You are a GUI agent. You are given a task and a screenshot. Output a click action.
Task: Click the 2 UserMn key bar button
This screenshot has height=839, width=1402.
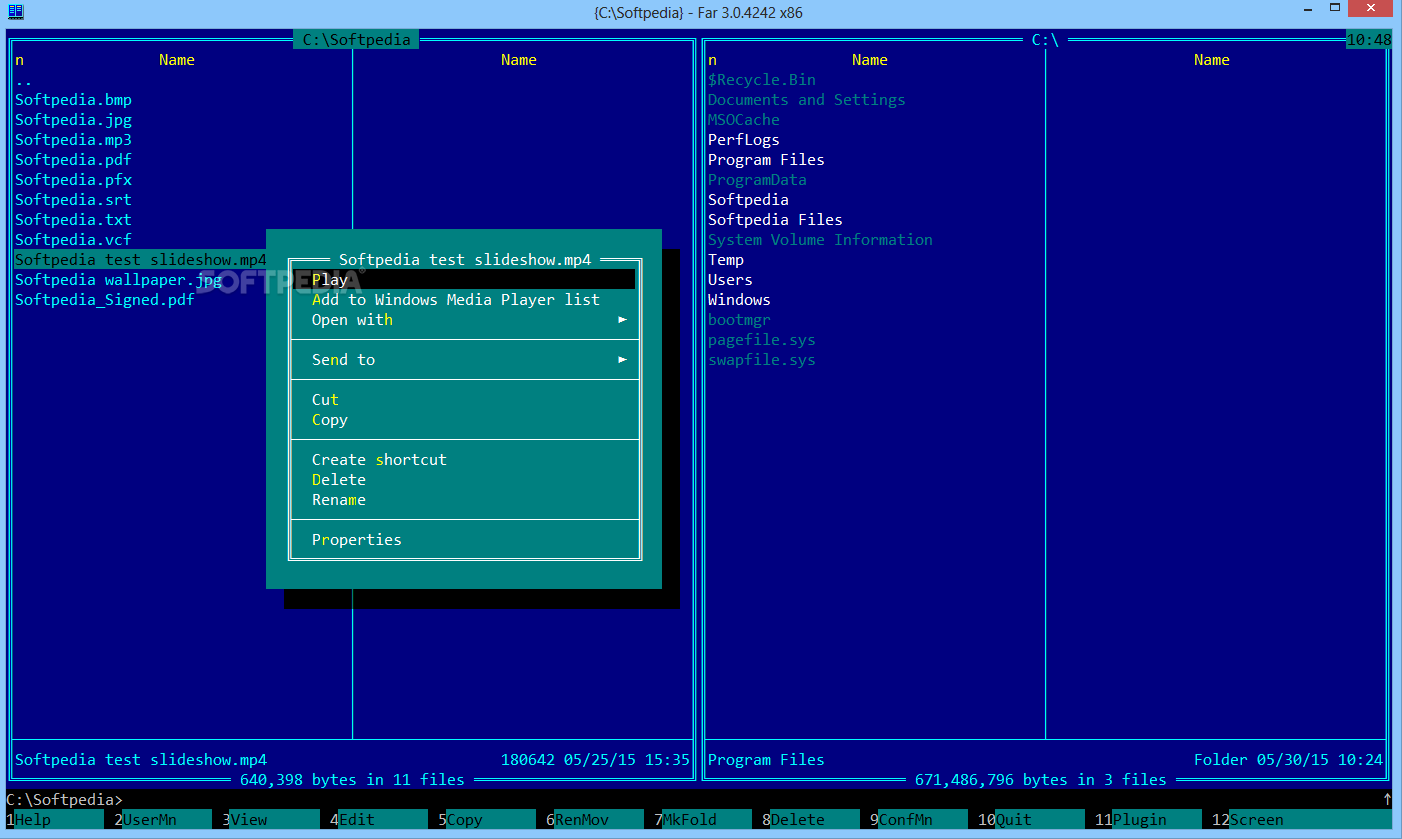coord(162,820)
